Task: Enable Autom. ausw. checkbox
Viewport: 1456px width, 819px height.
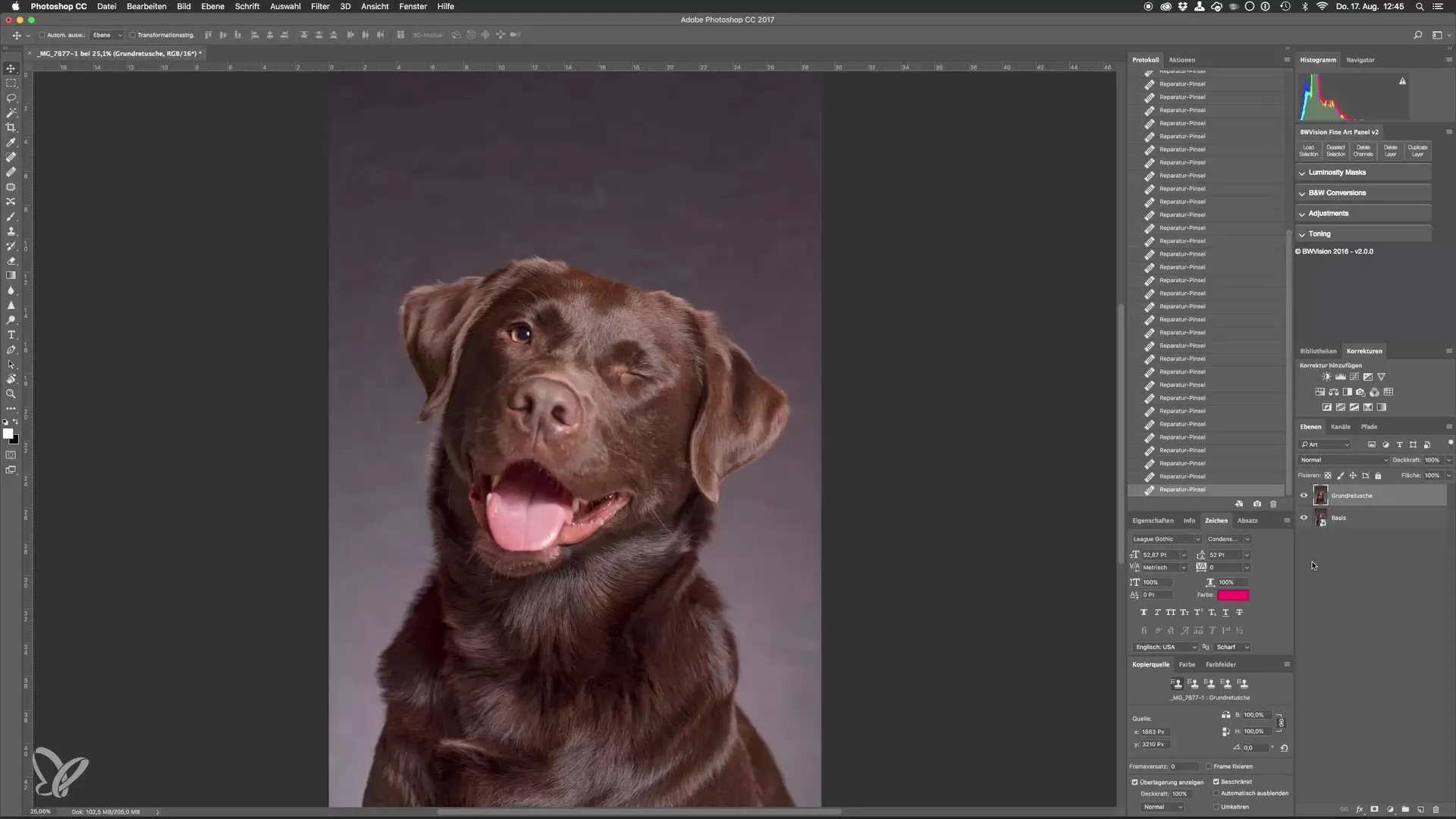Action: [42, 35]
